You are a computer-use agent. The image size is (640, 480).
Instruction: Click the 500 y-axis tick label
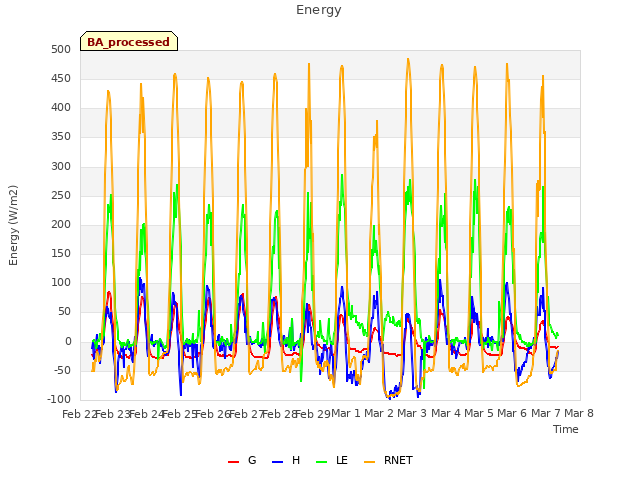pos(61,49)
